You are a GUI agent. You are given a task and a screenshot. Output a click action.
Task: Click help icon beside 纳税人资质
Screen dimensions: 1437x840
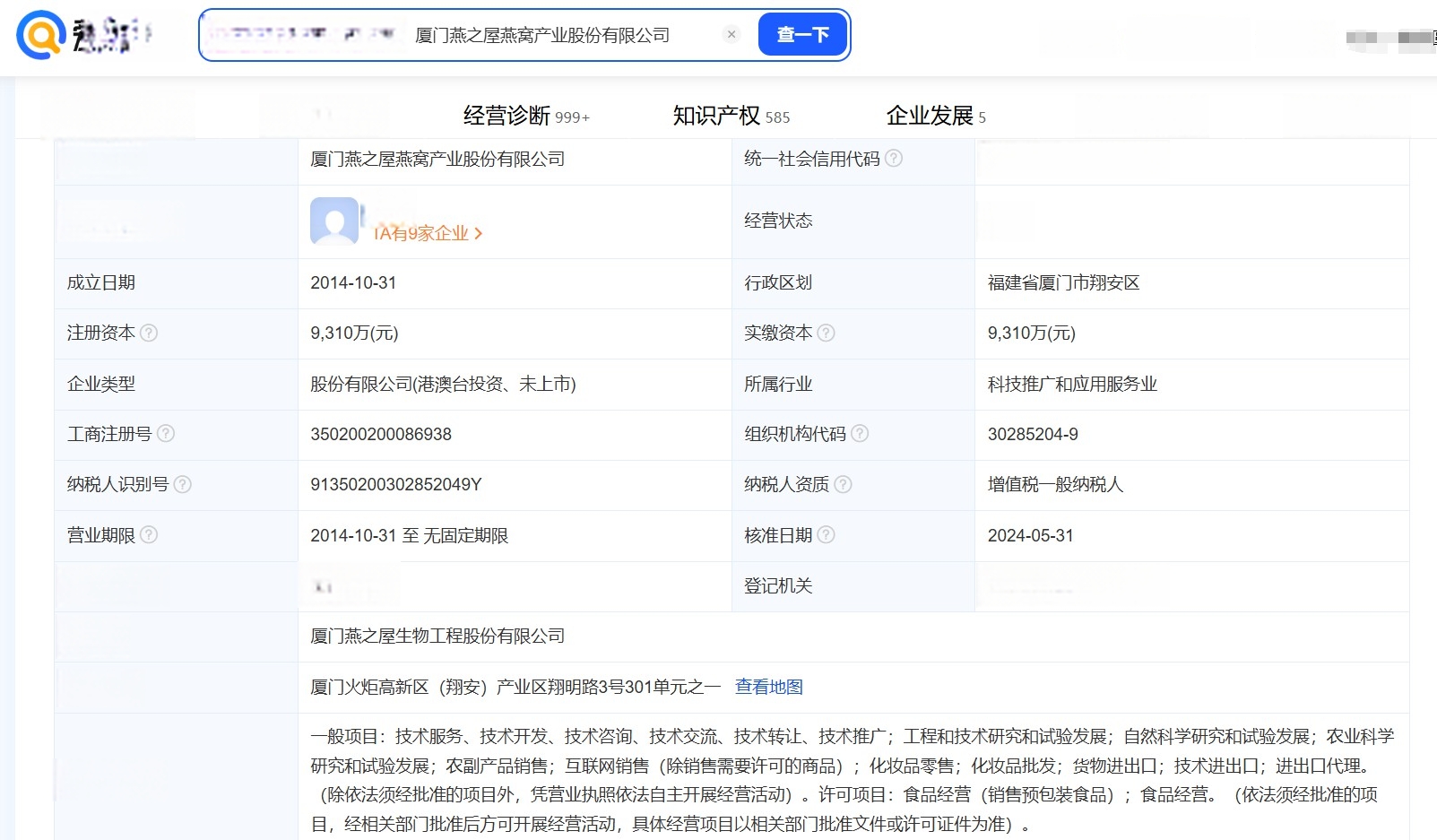[x=843, y=484]
